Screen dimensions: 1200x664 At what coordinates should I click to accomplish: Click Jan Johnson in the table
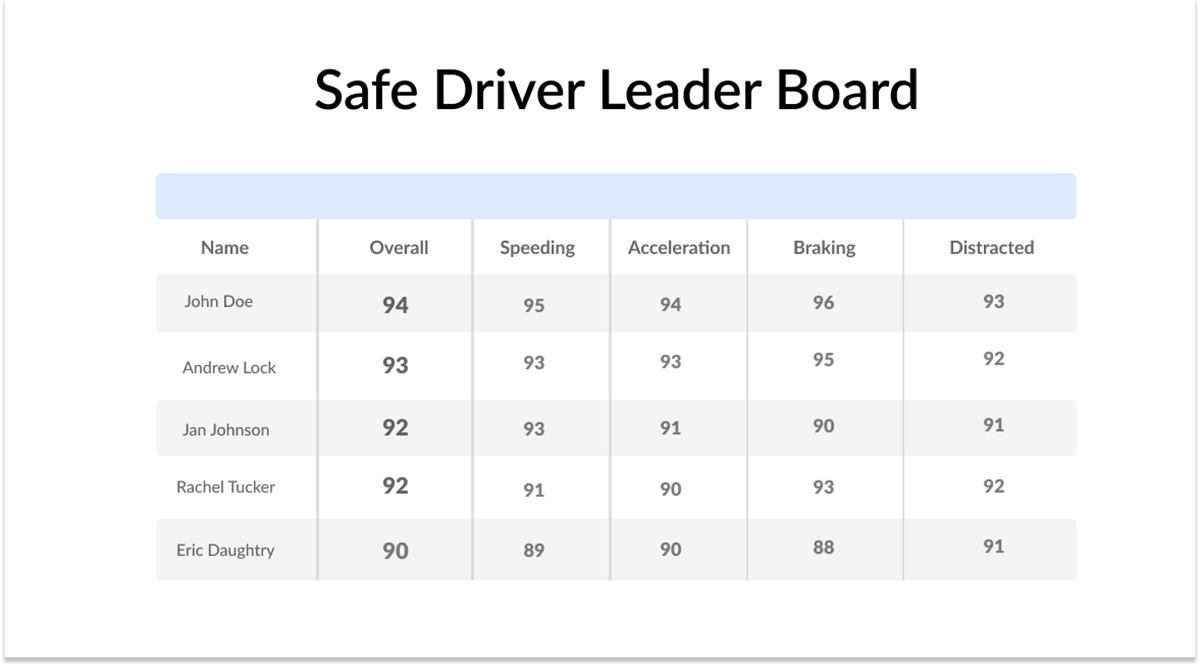(226, 430)
